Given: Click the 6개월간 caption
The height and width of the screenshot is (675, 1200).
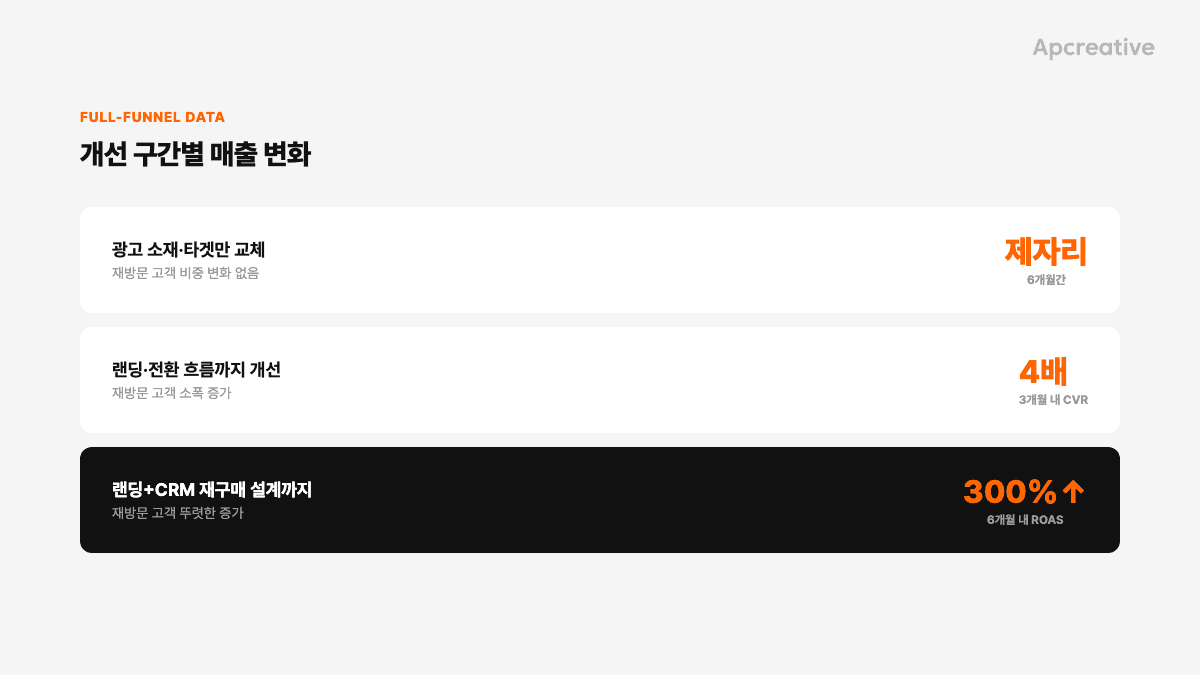Looking at the screenshot, I should (x=1046, y=280).
